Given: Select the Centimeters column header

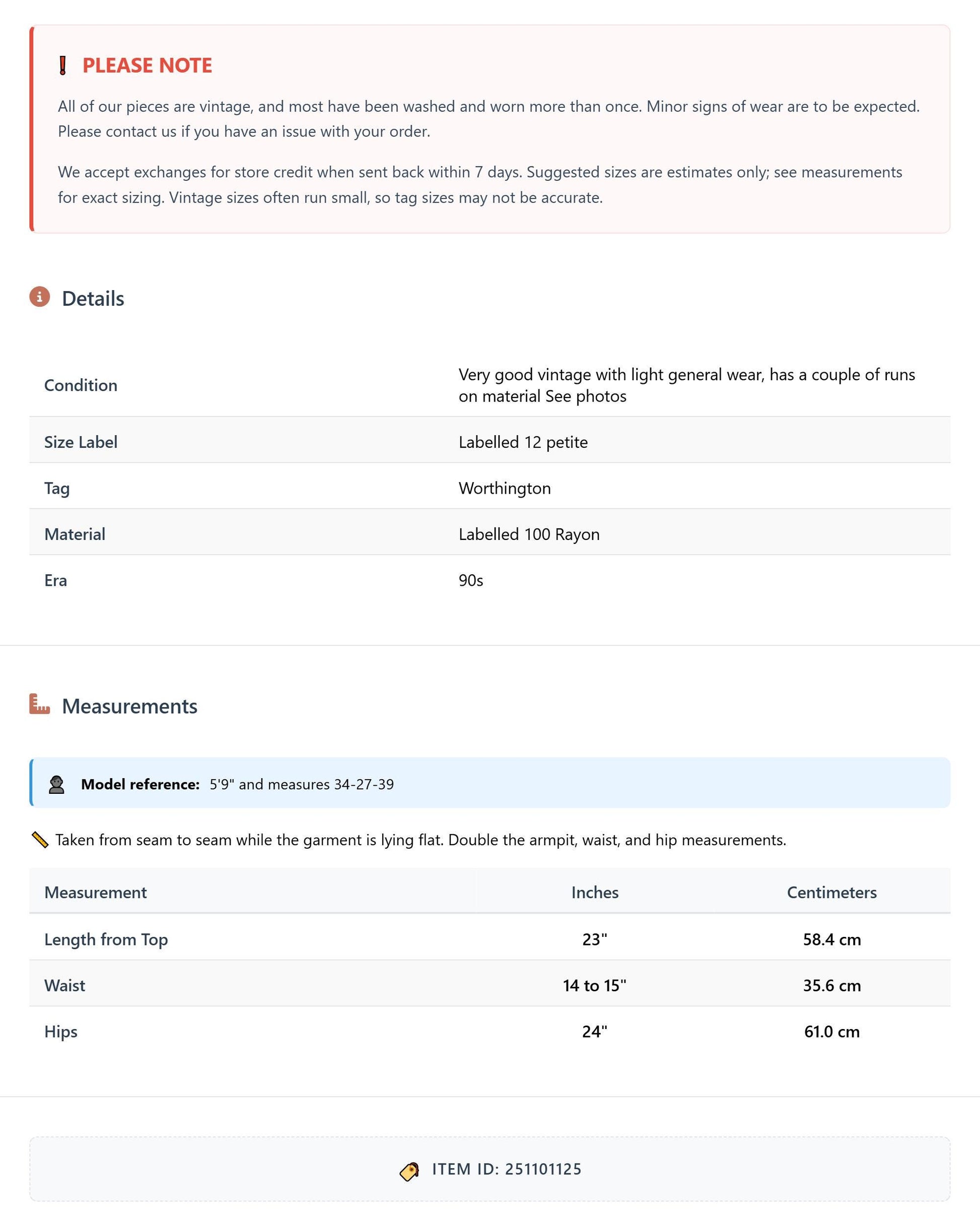Looking at the screenshot, I should click(831, 892).
